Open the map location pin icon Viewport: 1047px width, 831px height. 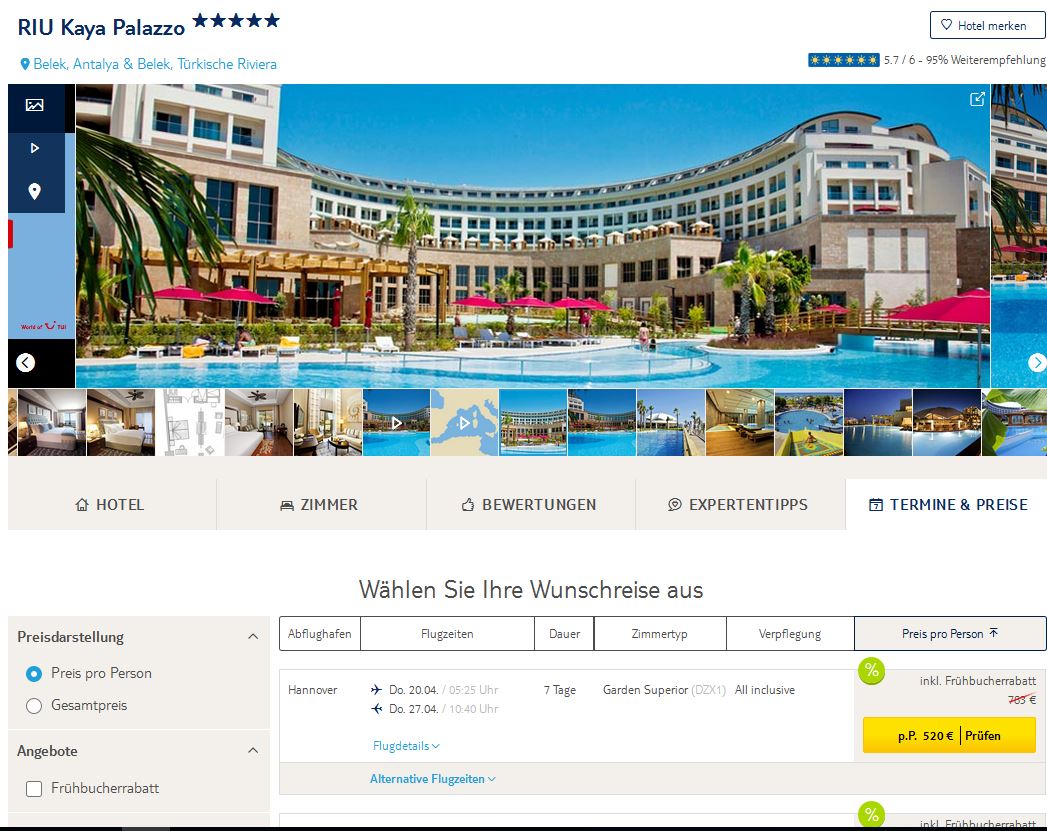[x=35, y=192]
